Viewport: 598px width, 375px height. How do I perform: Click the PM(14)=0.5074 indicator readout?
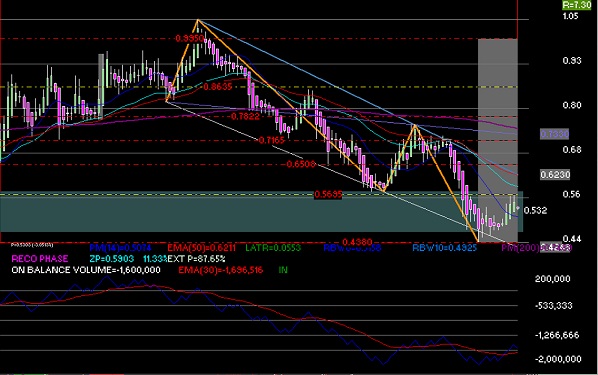pyautogui.click(x=120, y=248)
